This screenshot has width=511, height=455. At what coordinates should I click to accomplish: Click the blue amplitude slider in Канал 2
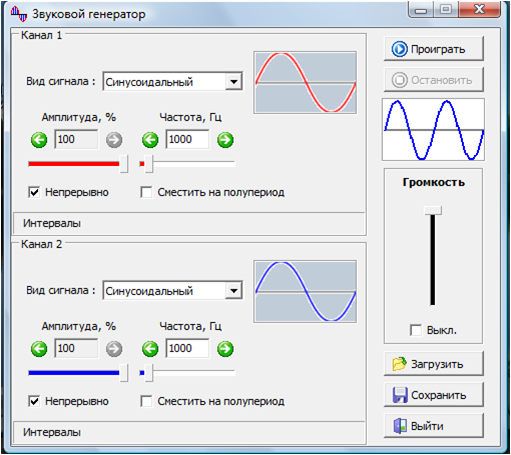(x=78, y=373)
